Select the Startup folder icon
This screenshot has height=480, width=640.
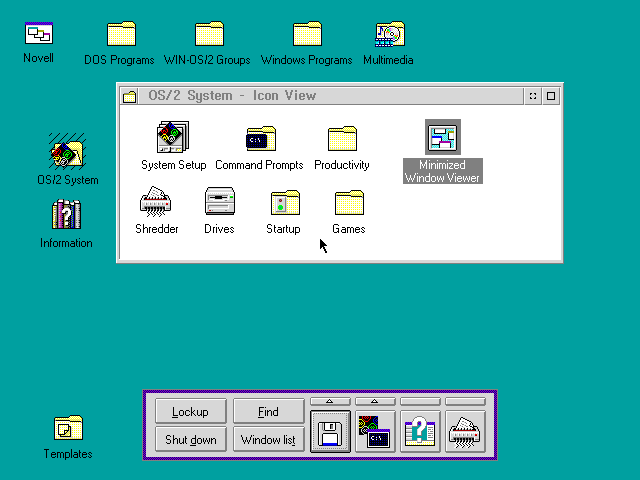coord(285,202)
